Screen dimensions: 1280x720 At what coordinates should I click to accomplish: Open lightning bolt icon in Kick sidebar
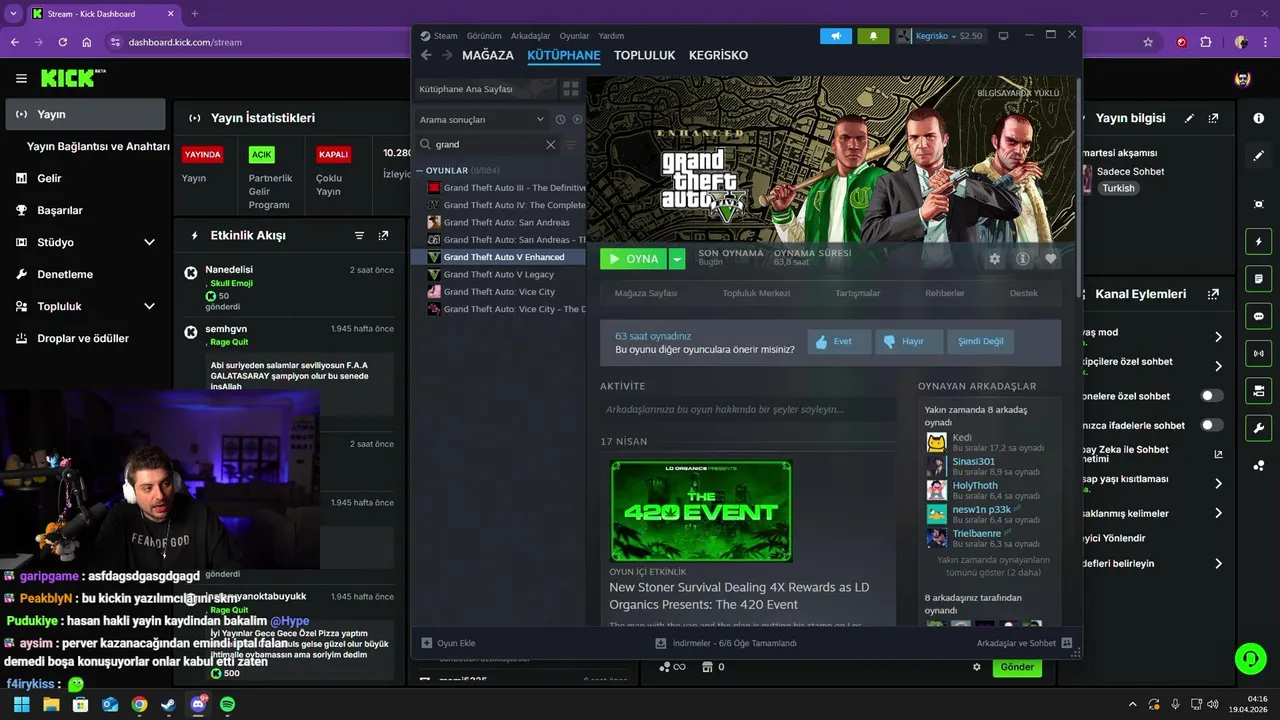[x=1259, y=242]
